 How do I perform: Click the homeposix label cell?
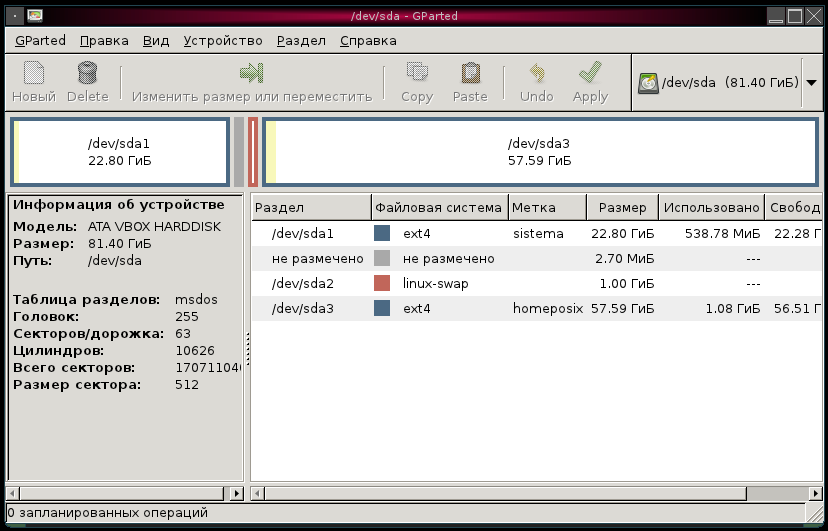click(548, 308)
